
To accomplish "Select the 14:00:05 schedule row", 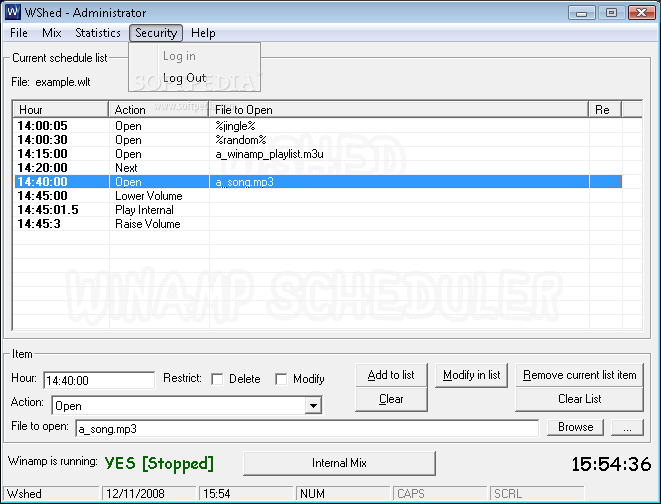I will [x=318, y=126].
